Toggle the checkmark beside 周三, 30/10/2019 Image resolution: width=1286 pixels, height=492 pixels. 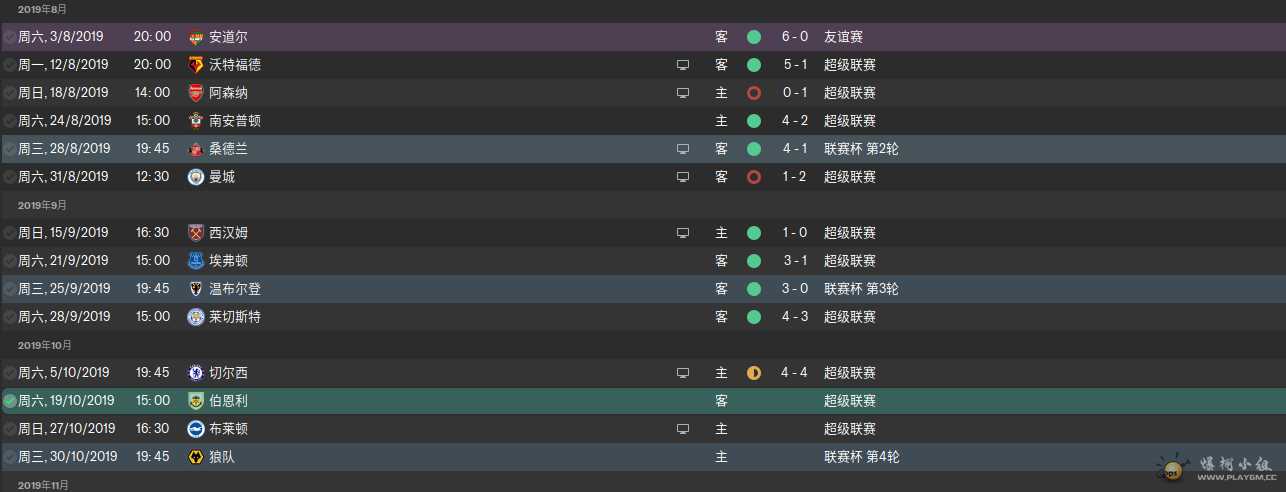10,457
